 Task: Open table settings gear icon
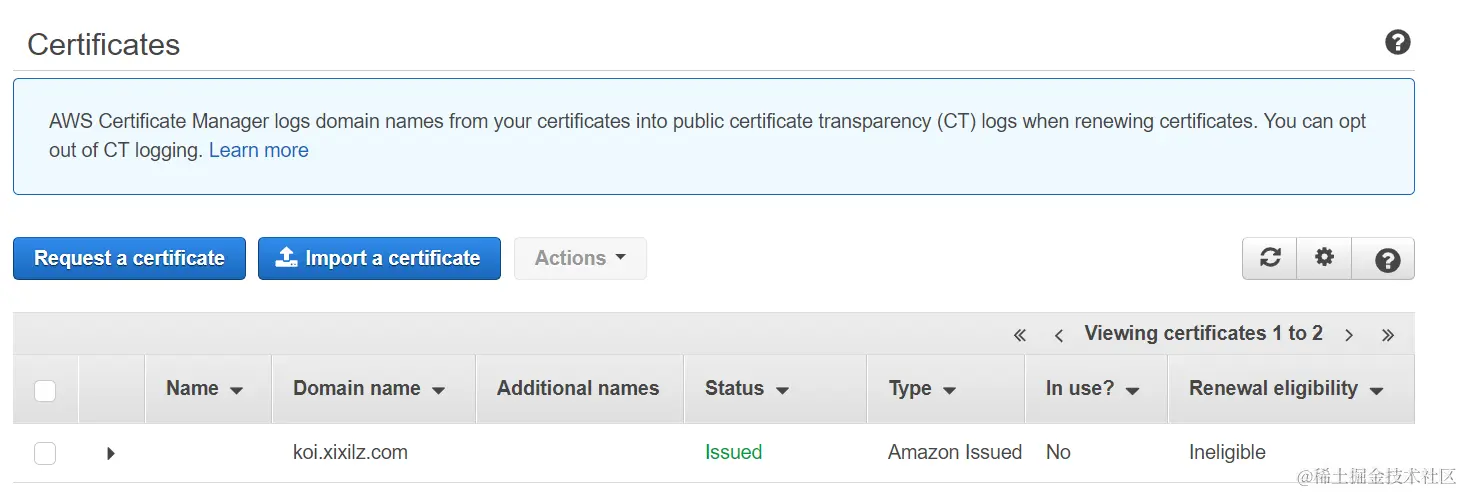coord(1324,258)
